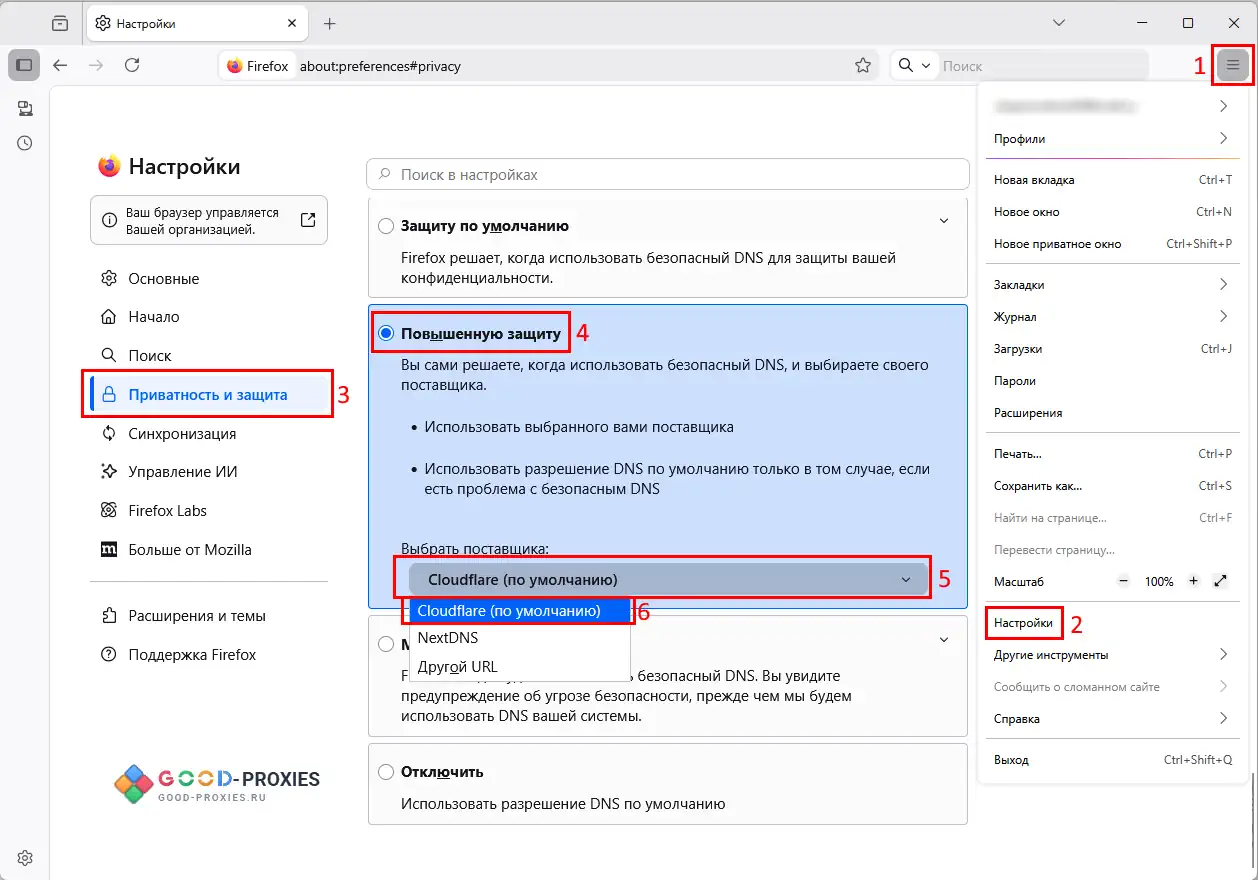Screen dimensions: 1258x880
Task: Click Новое окно in app menu
Action: pos(1113,212)
